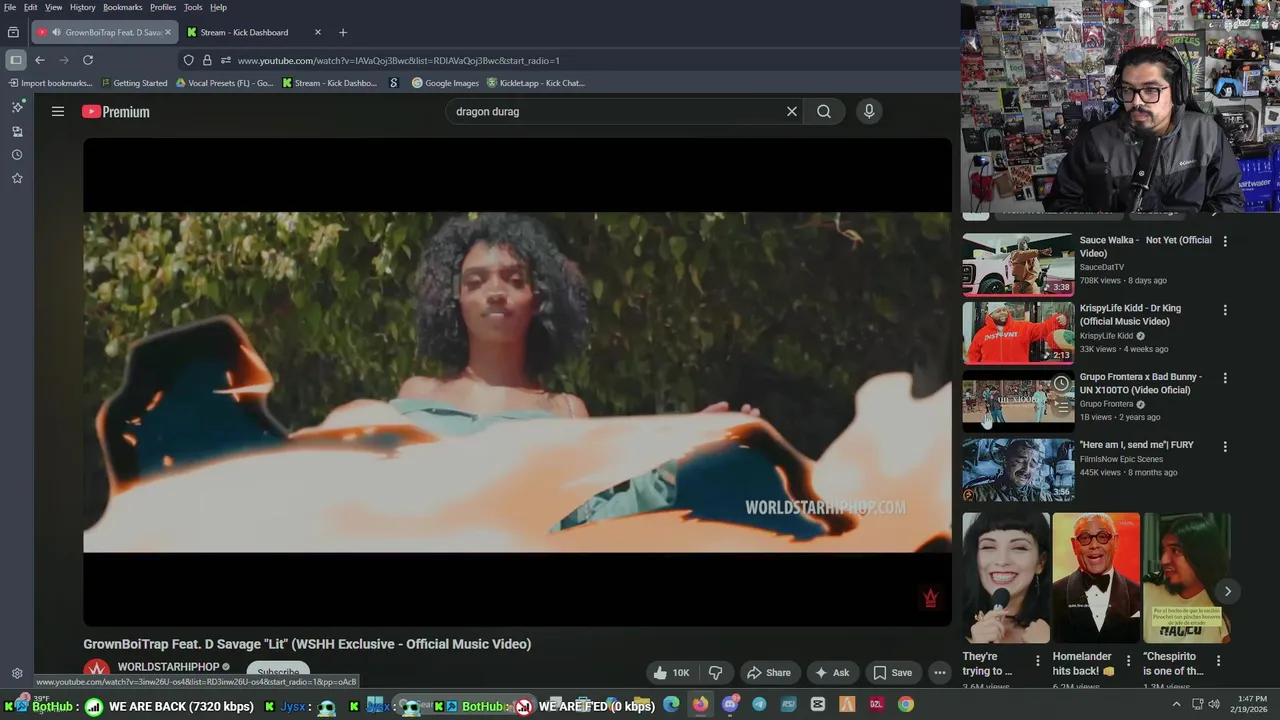1280x720 pixels.
Task: Open the 'Here am I, send me' FURY title
Action: click(x=1136, y=445)
